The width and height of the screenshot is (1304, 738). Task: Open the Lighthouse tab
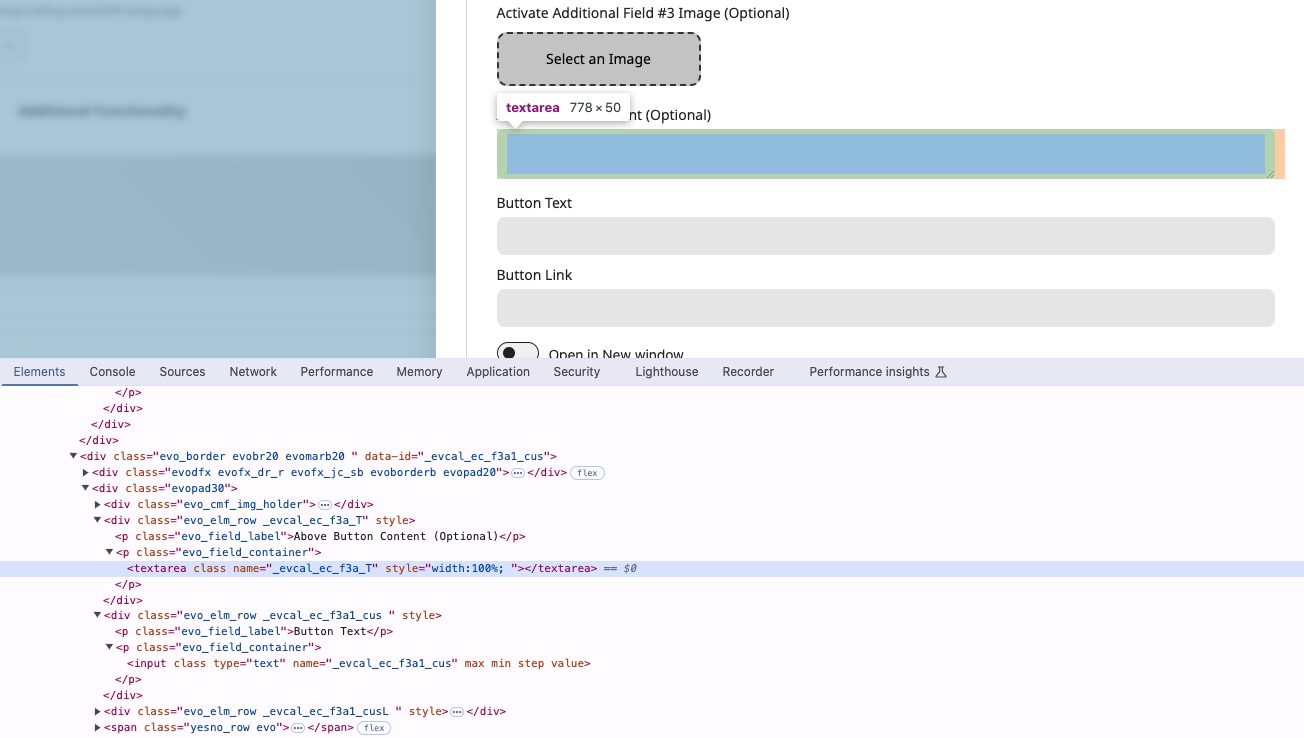(667, 372)
